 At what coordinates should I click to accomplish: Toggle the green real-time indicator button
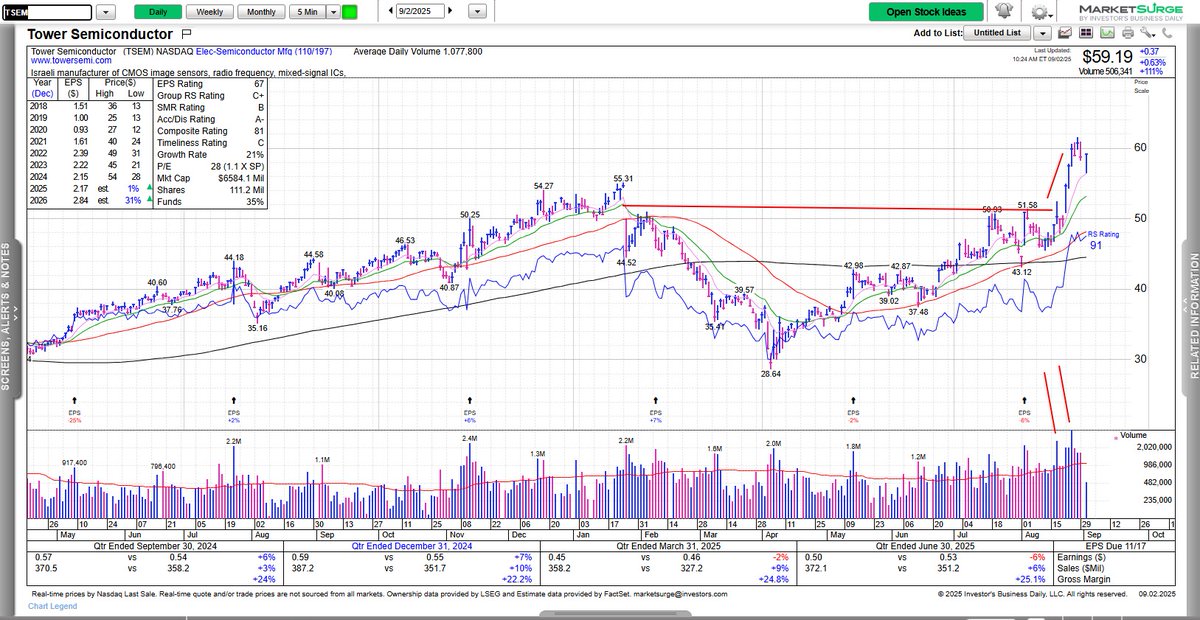pos(349,12)
